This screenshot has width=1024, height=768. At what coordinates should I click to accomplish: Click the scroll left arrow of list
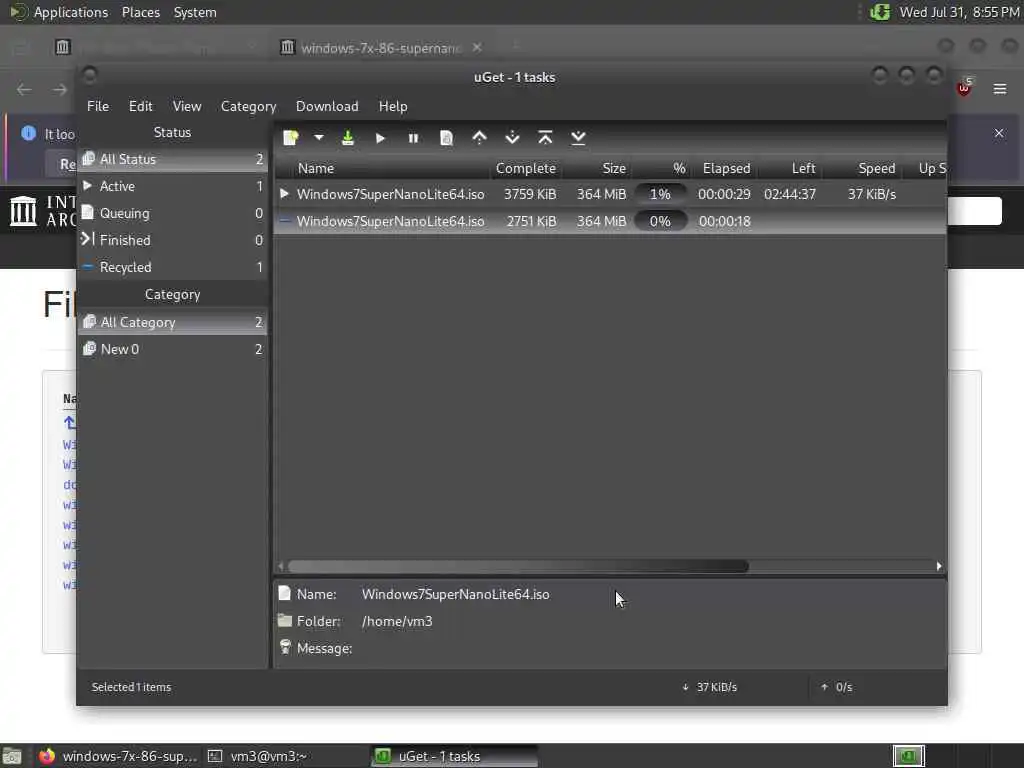281,566
